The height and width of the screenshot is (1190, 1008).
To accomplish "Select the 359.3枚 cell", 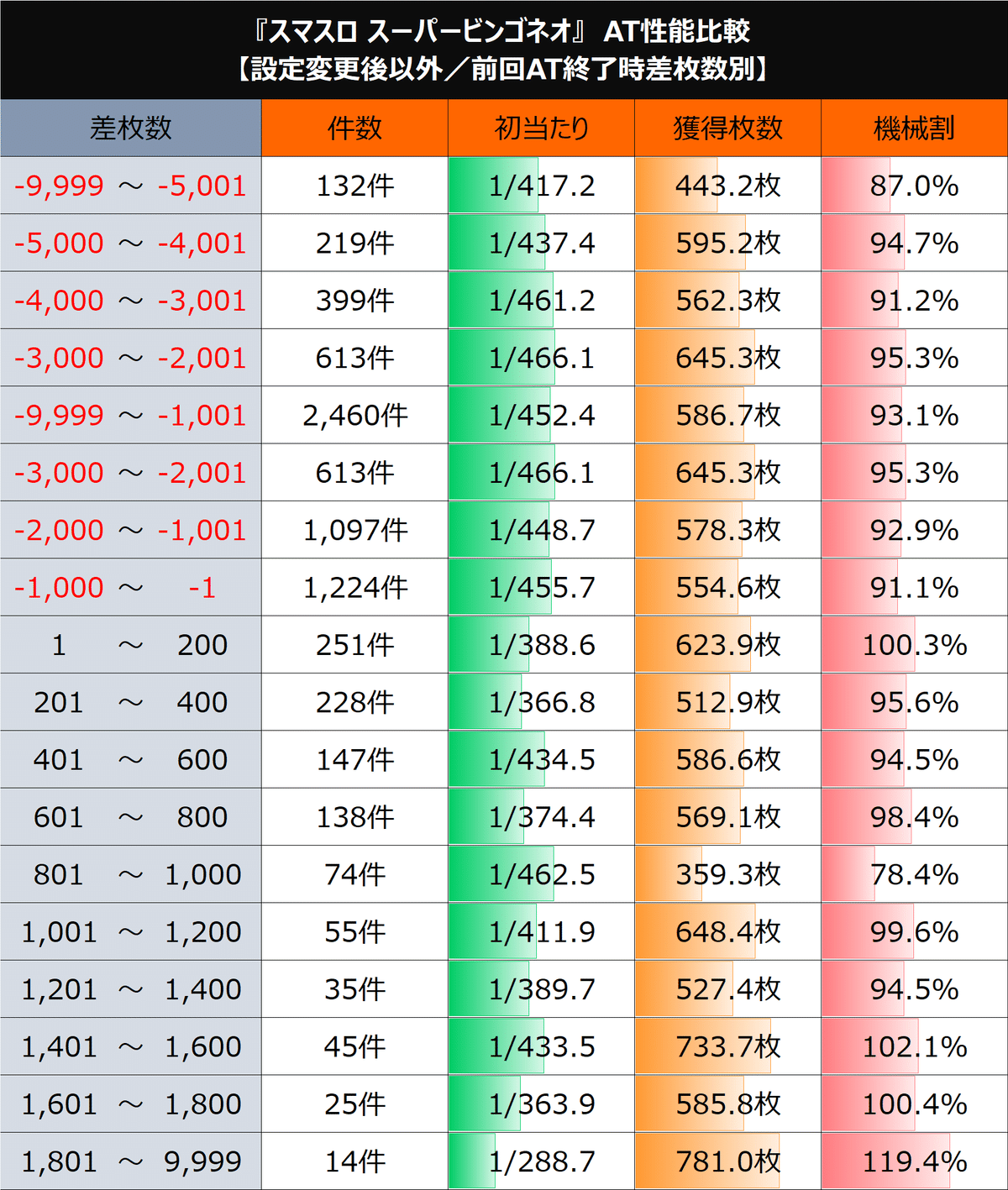I will (727, 874).
